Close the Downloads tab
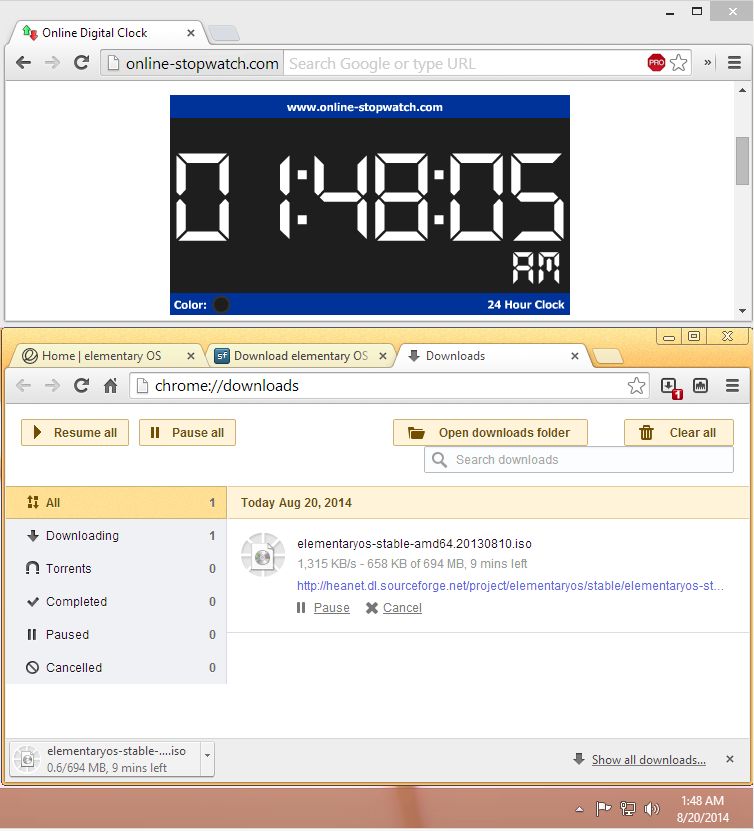Viewport: 754px width, 831px height. (x=574, y=356)
